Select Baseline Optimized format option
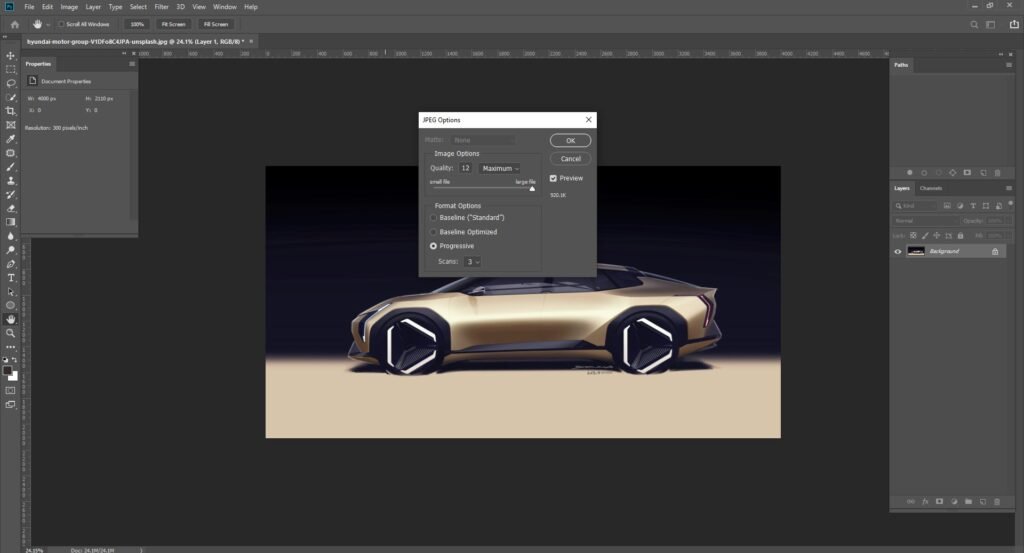1024x553 pixels. tap(433, 232)
